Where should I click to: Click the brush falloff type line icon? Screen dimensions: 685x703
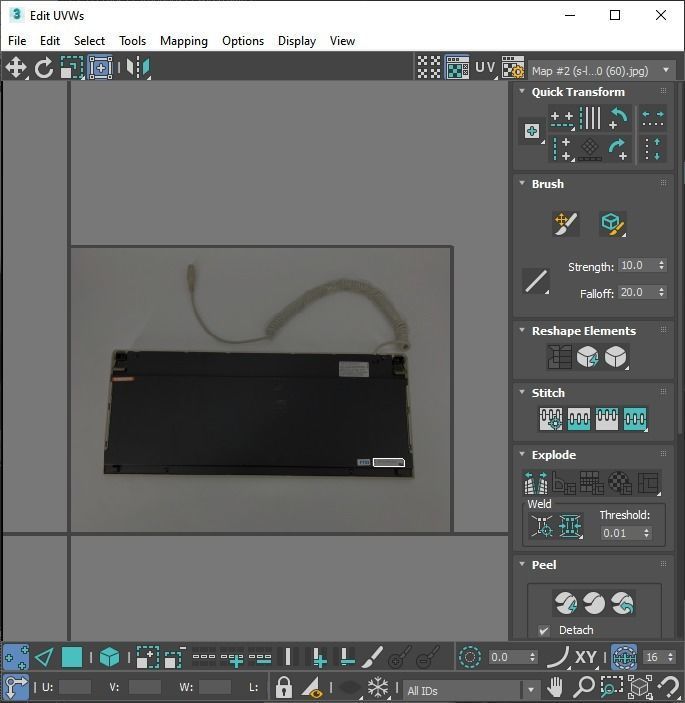tap(536, 281)
